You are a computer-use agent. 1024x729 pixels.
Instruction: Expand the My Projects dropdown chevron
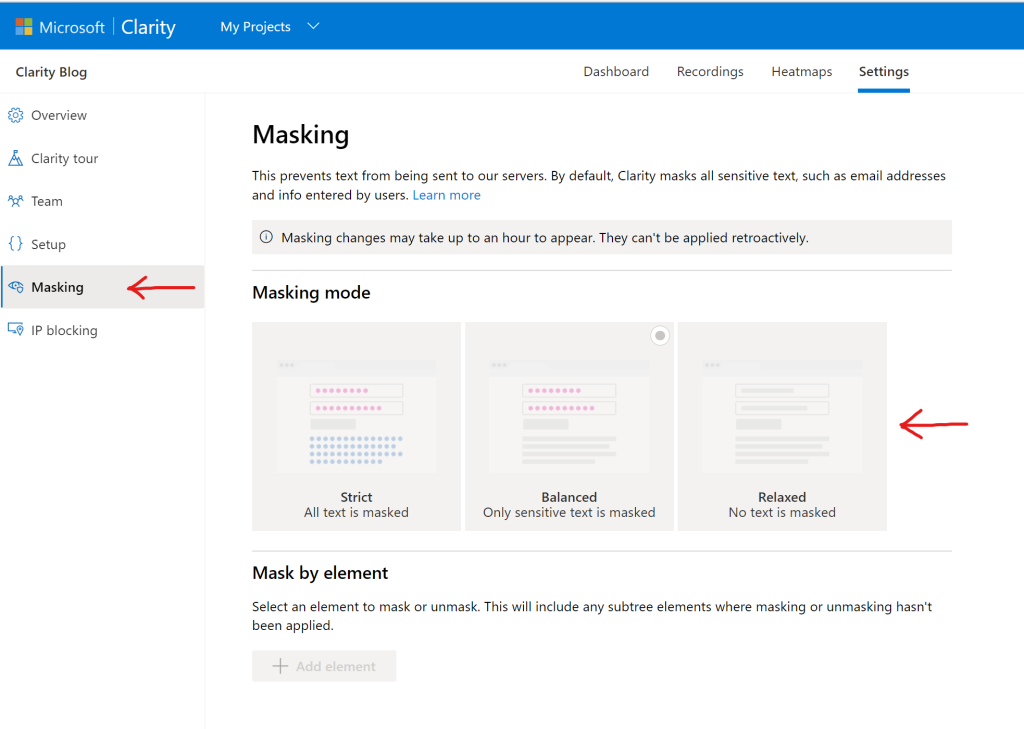tap(313, 26)
